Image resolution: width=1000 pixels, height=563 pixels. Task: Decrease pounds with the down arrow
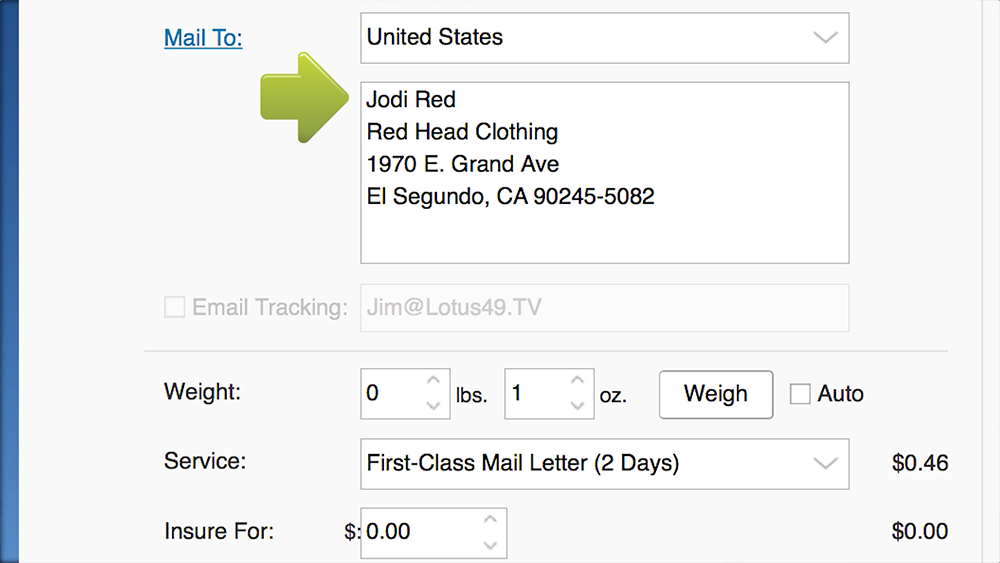coord(433,406)
